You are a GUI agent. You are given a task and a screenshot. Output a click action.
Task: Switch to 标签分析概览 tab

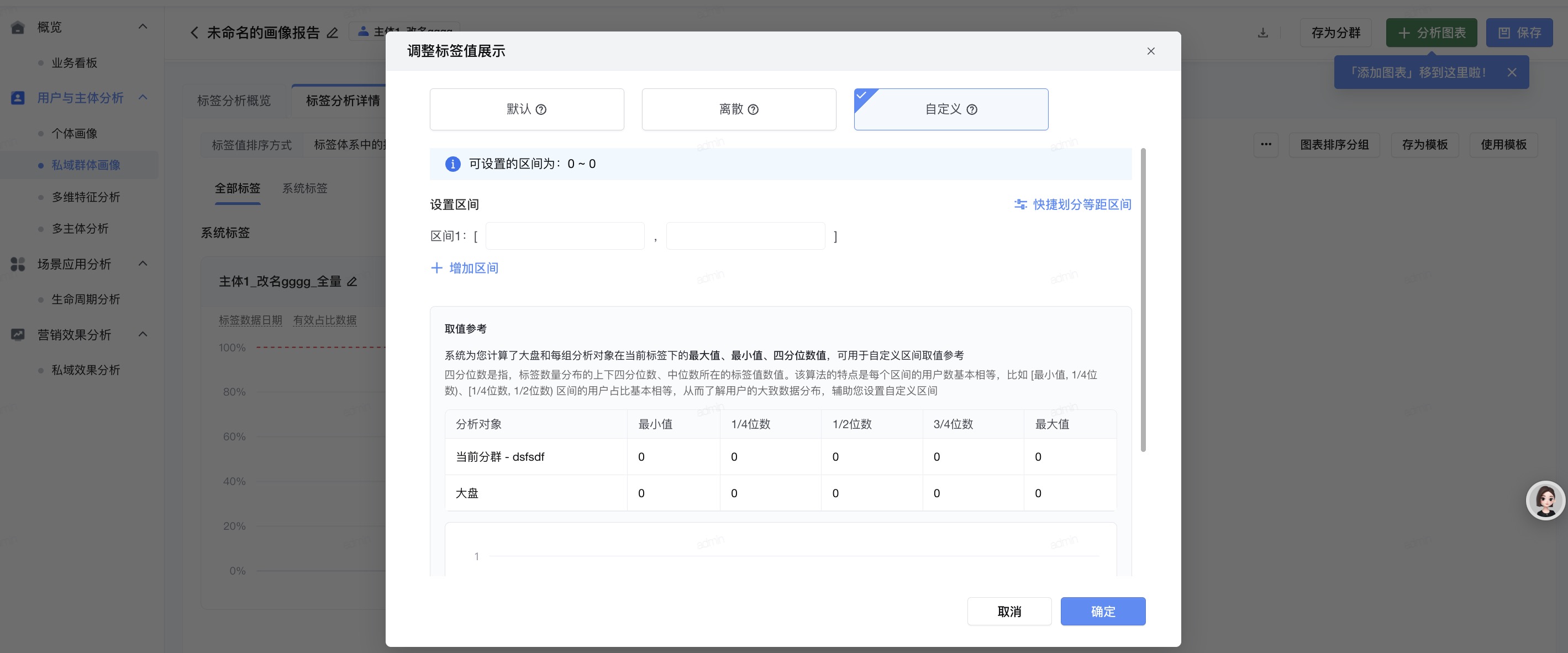click(234, 101)
